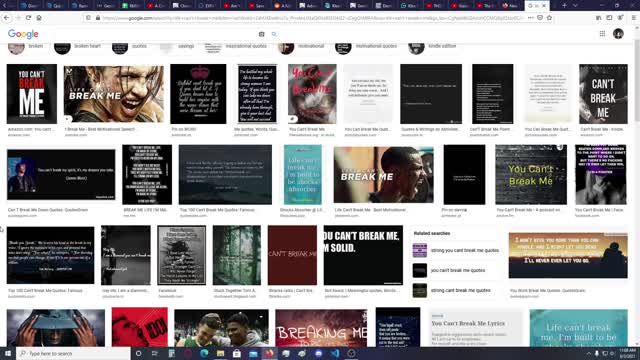
Task: Go back to the previous page
Action: point(7,18)
